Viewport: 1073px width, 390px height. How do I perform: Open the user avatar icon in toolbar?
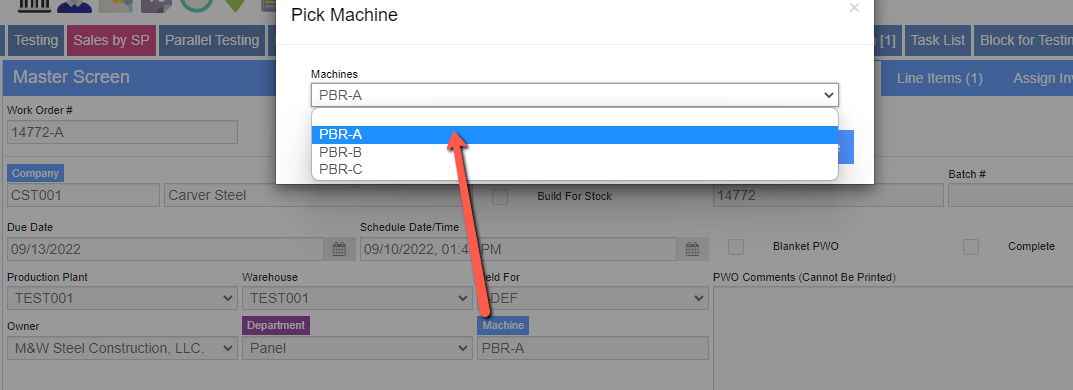(74, 6)
